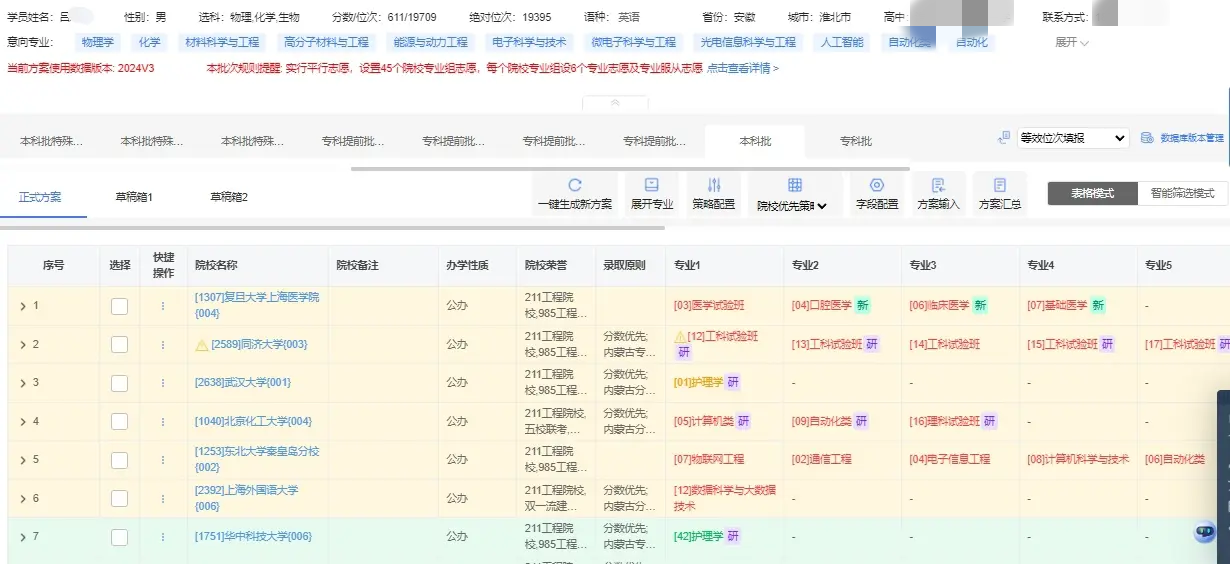
Task: Collapse header panel with up chevrons
Action: 615,102
